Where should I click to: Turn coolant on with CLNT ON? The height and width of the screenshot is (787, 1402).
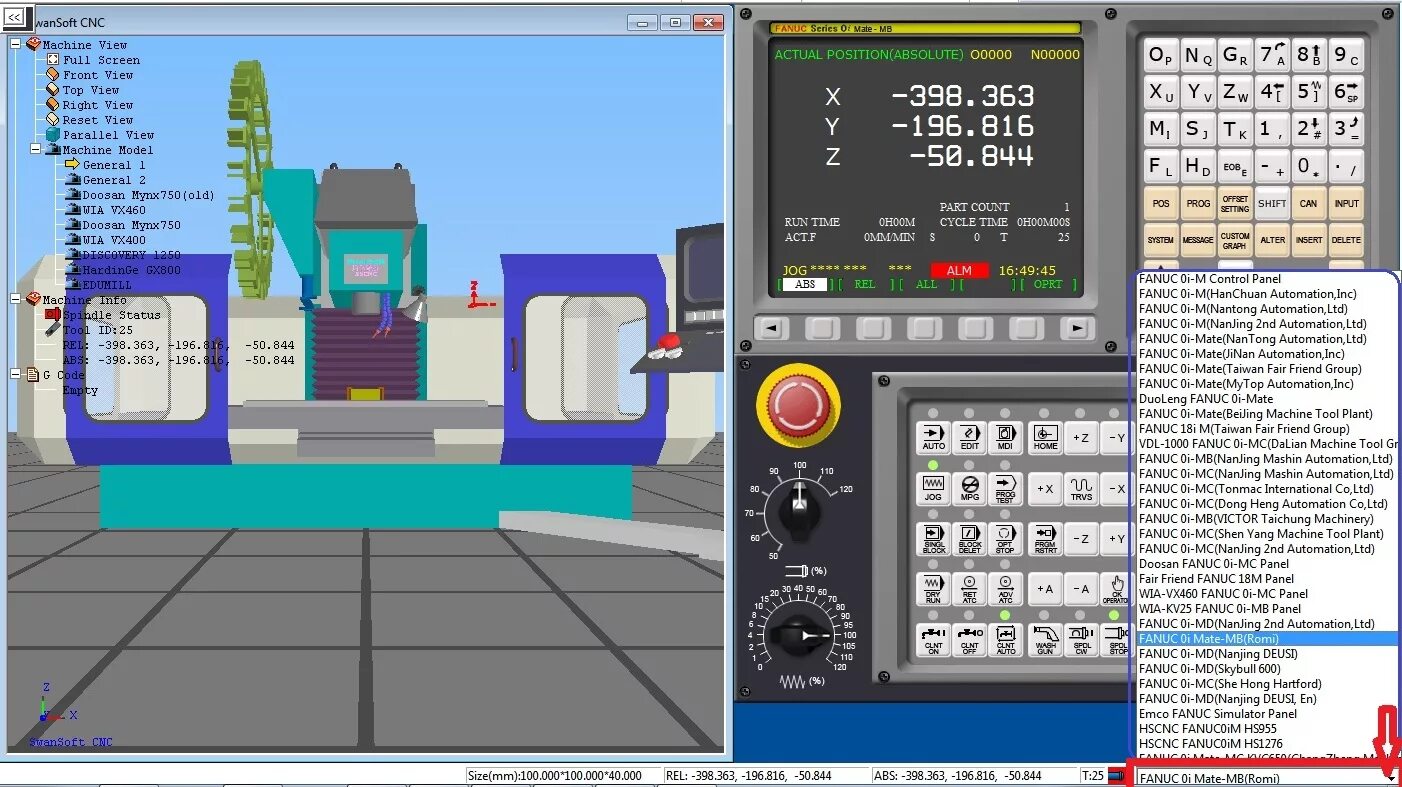point(933,640)
